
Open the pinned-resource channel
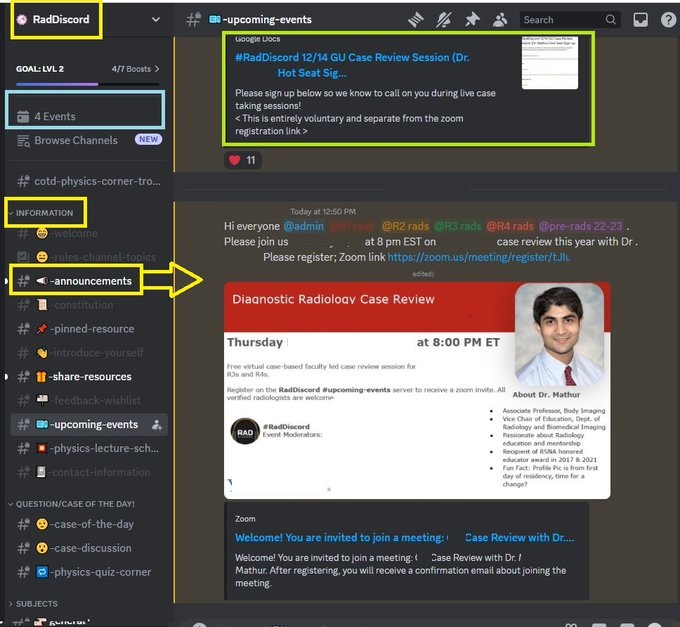[89, 329]
